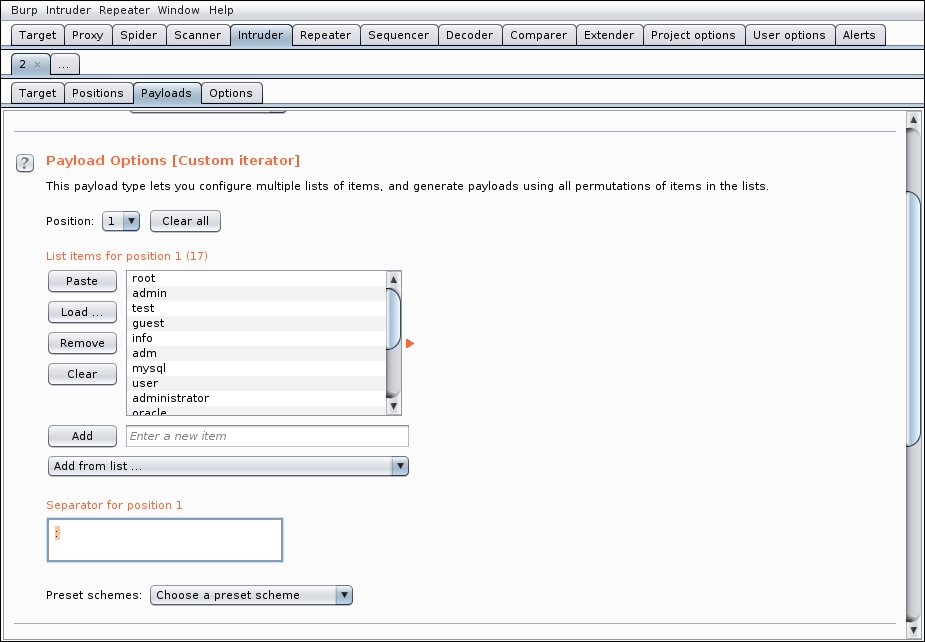Close Intruder attack tab 2

point(38,64)
